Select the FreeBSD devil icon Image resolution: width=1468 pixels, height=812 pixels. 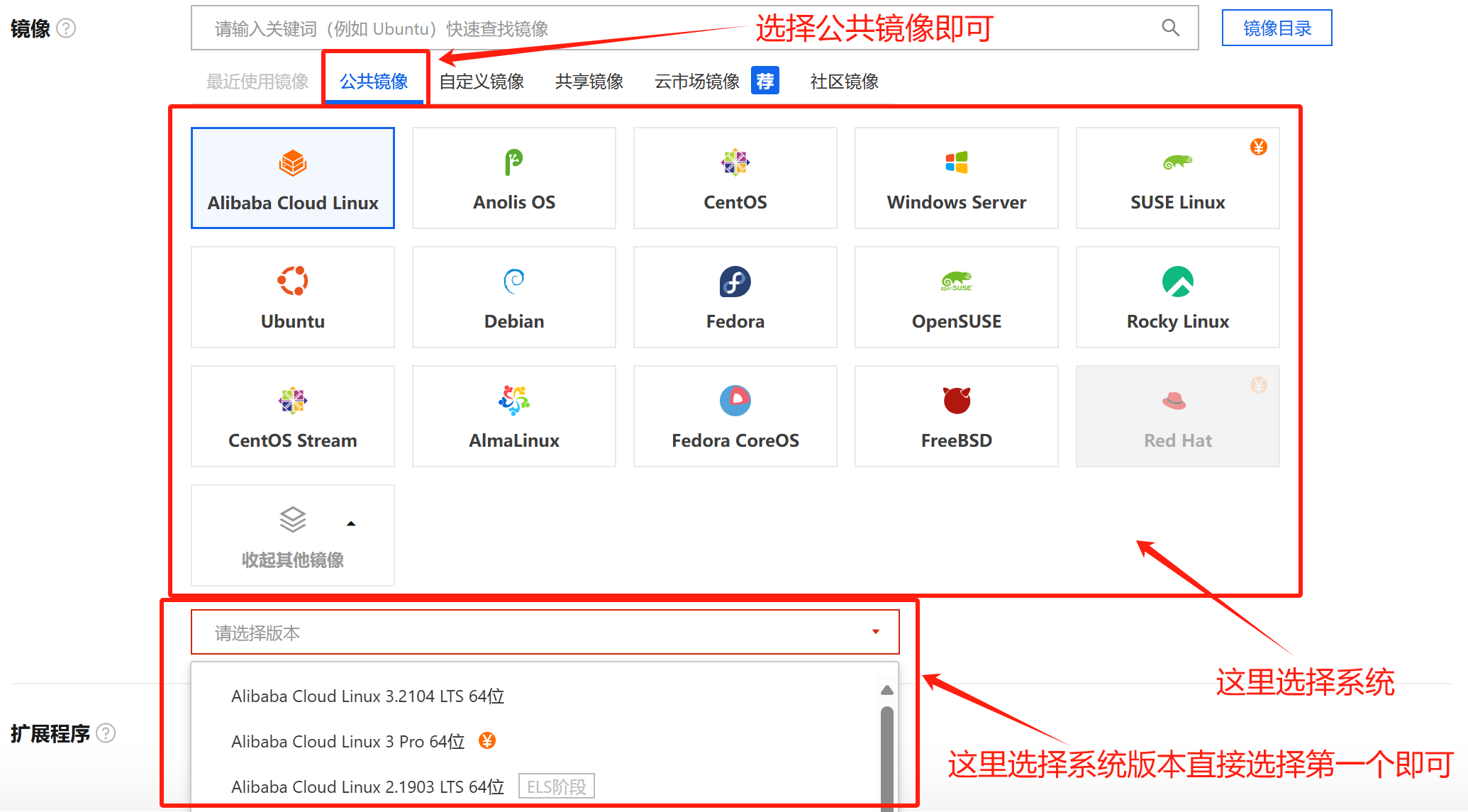pyautogui.click(x=956, y=401)
